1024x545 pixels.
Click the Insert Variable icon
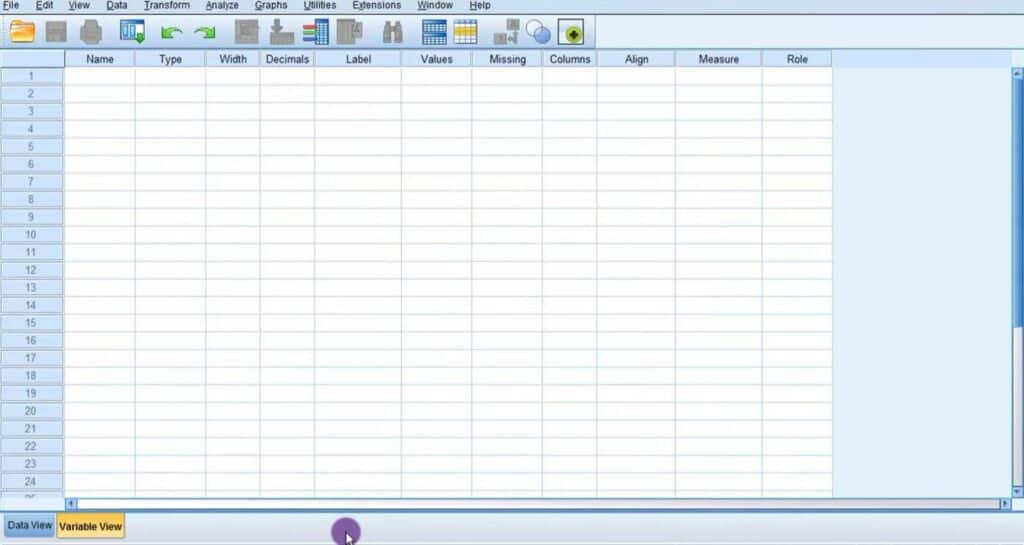tap(466, 32)
